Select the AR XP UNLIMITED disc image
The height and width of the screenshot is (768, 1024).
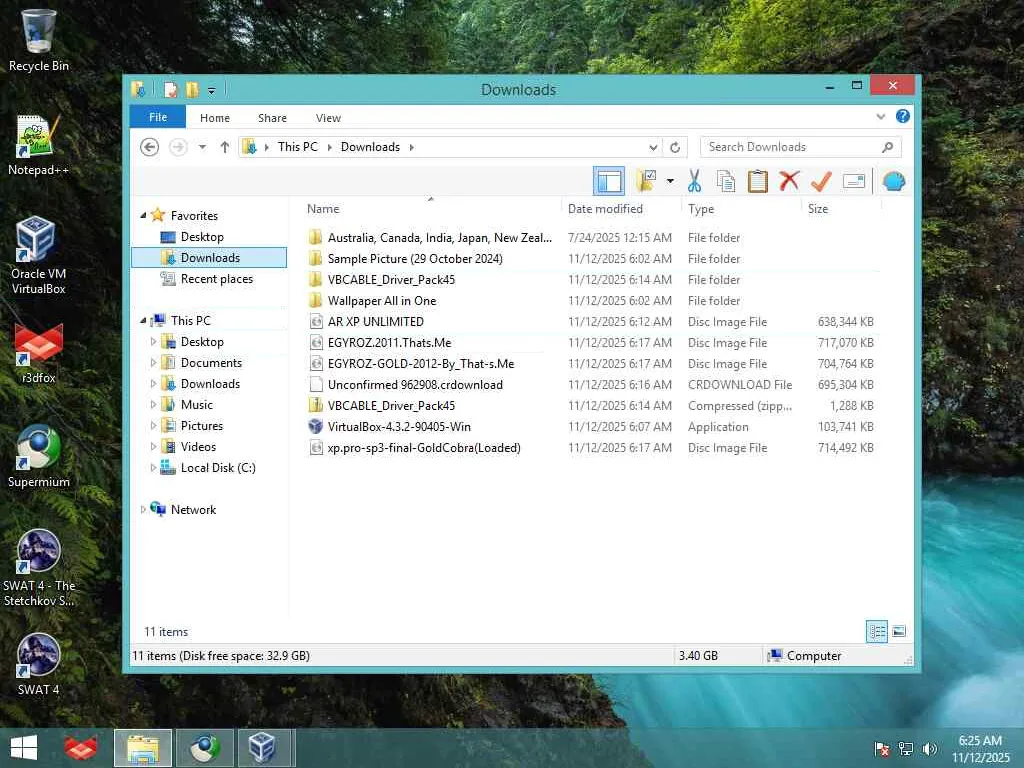click(x=591, y=321)
